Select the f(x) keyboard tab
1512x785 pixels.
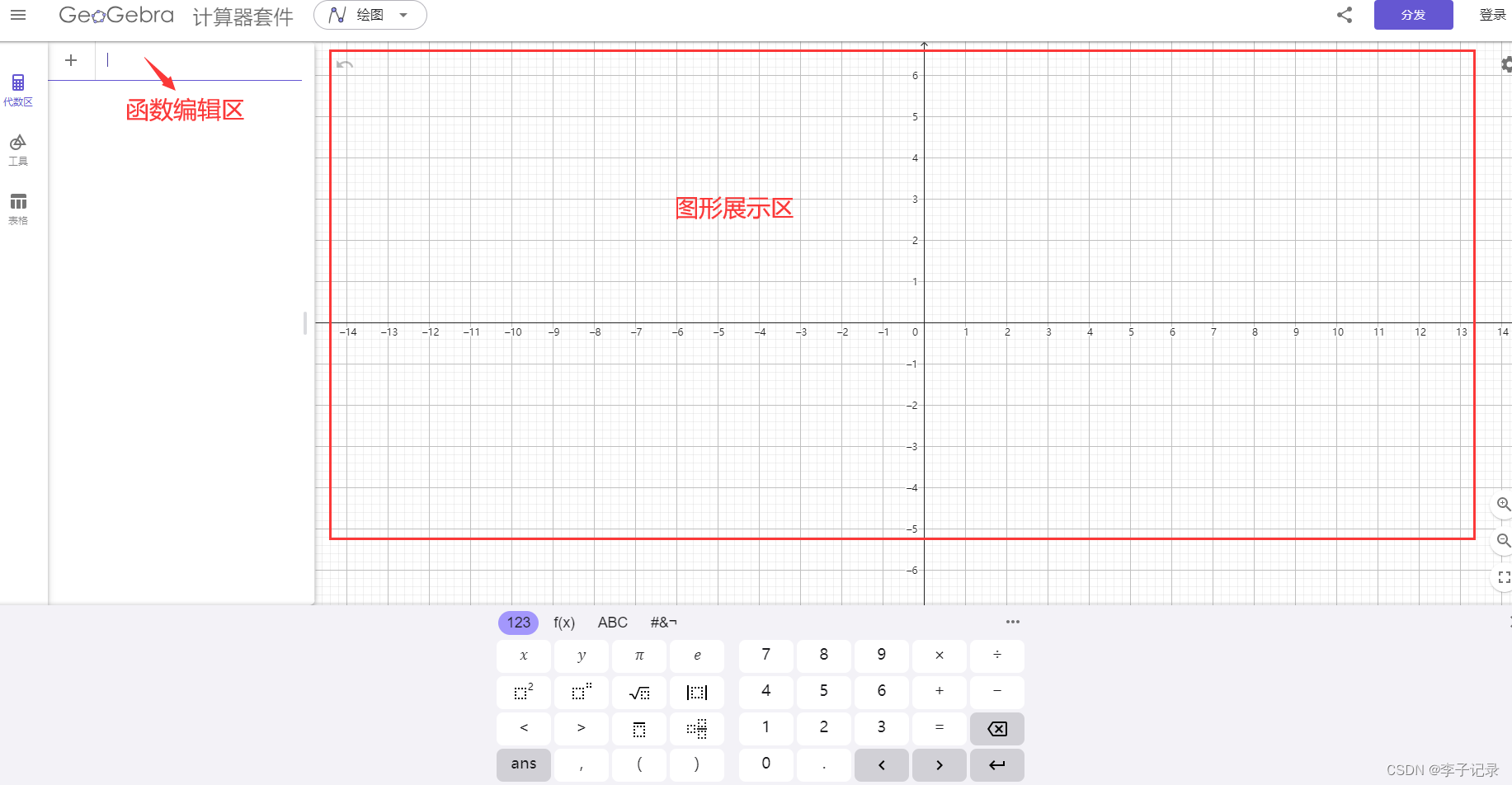point(564,623)
